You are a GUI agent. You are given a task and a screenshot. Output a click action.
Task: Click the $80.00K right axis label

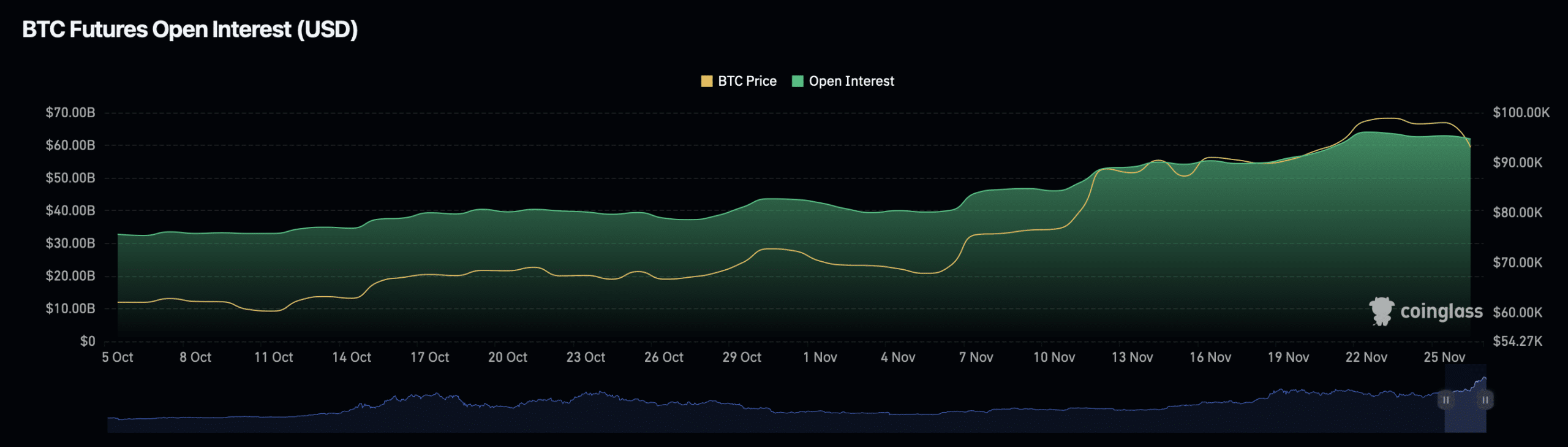[x=1517, y=212]
